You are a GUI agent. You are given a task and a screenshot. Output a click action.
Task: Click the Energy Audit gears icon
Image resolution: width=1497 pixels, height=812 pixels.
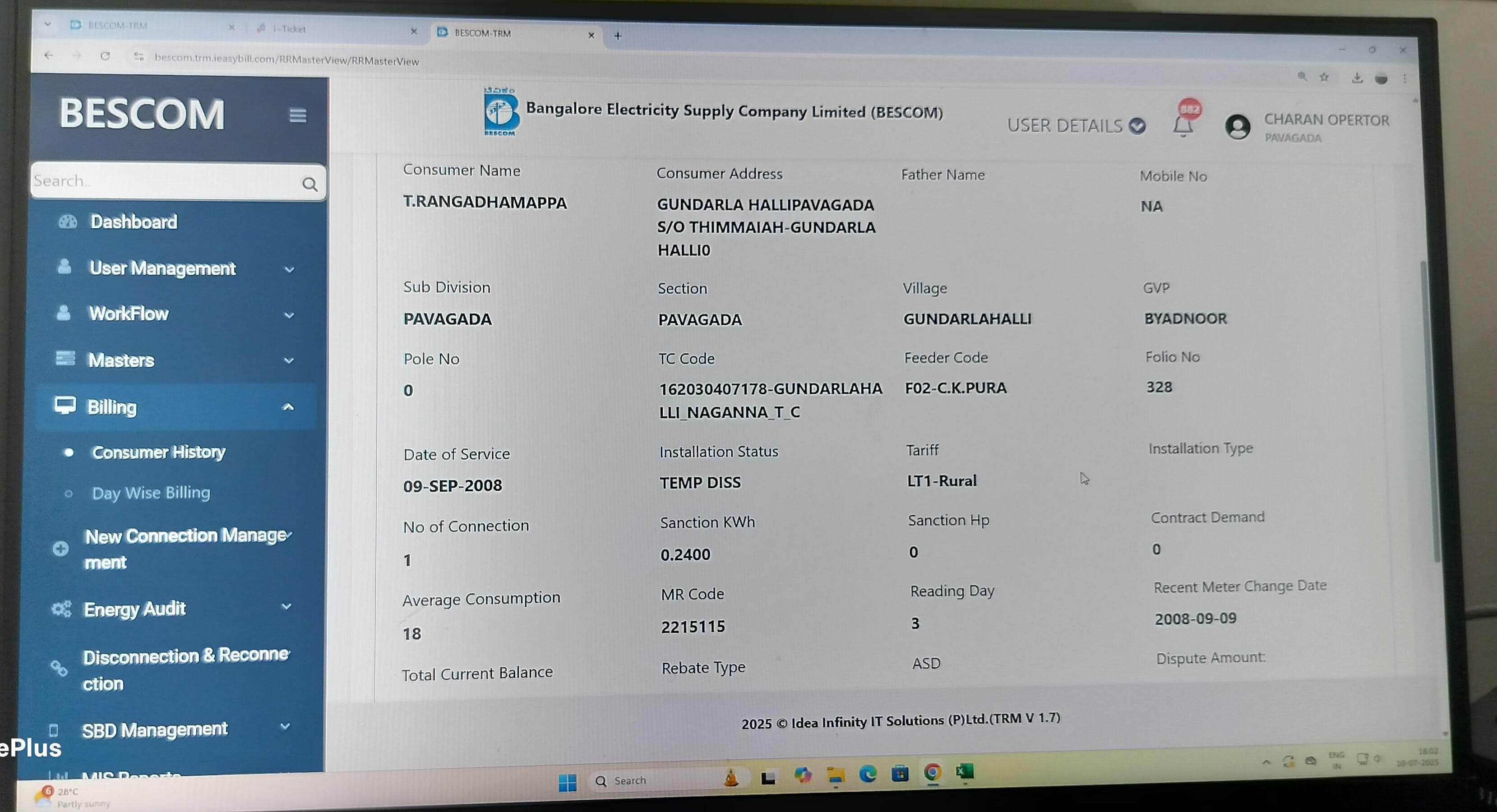pos(61,609)
